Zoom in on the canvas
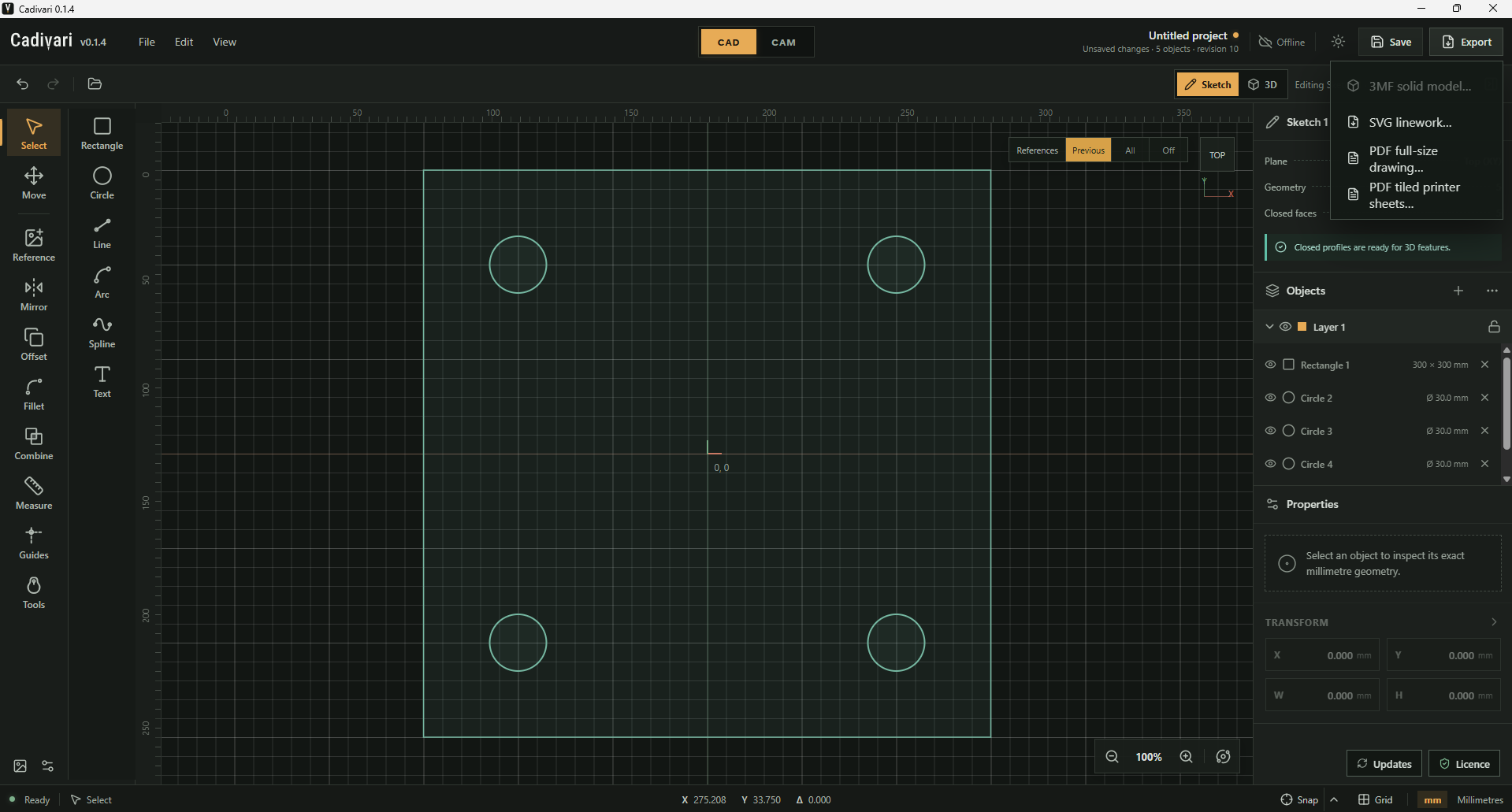The width and height of the screenshot is (1512, 812). tap(1186, 757)
